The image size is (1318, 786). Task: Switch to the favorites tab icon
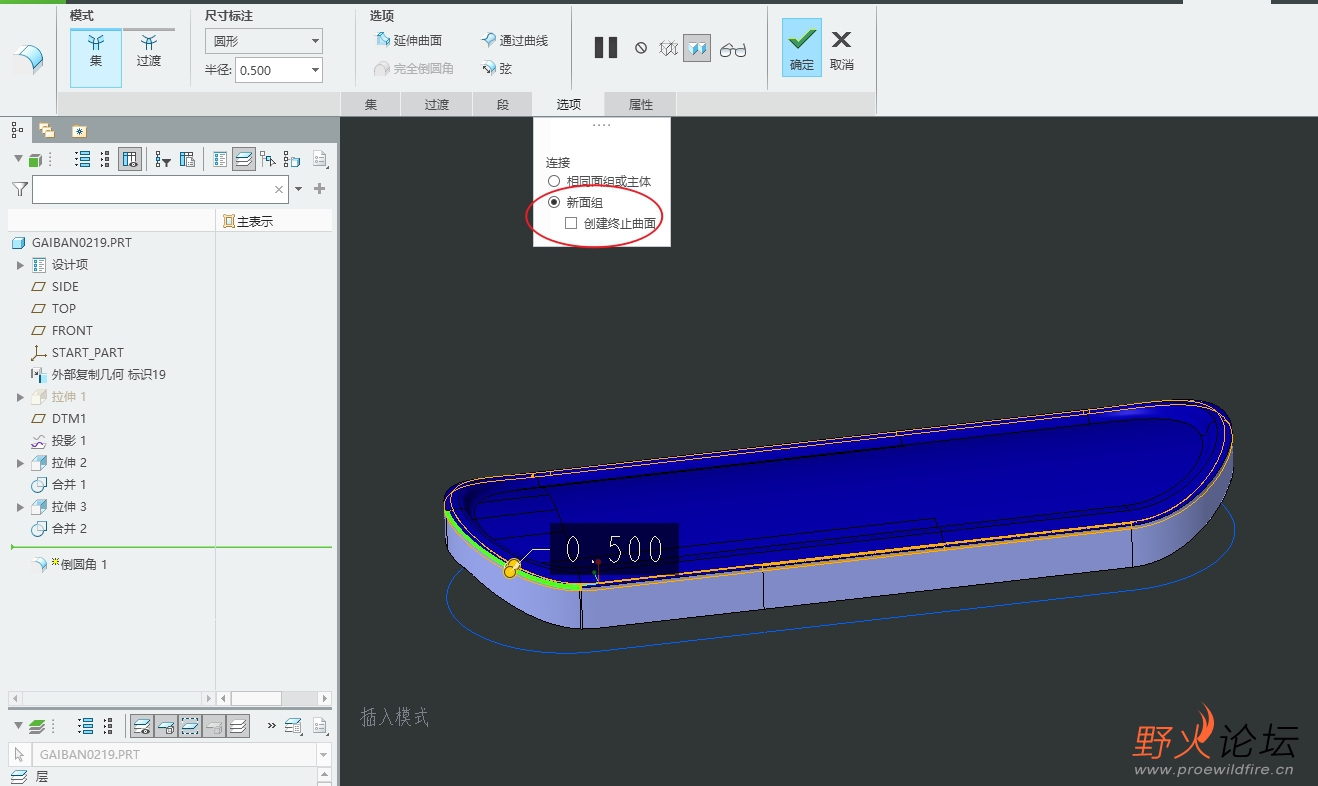coord(79,130)
